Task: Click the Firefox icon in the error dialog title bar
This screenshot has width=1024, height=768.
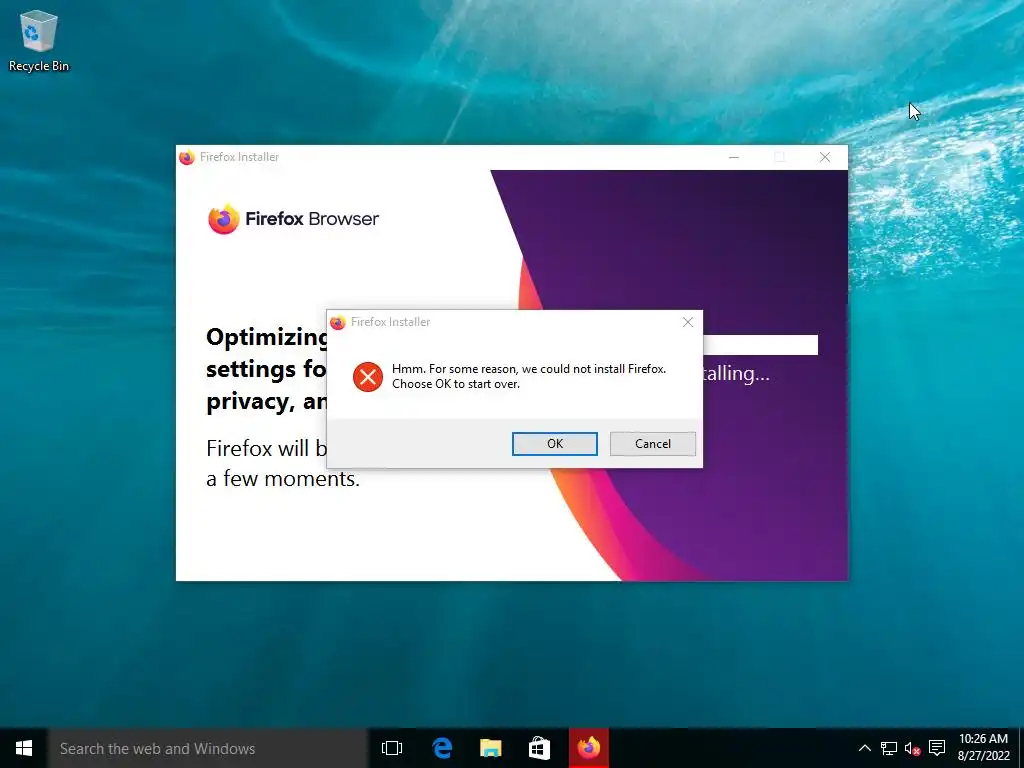Action: click(338, 322)
